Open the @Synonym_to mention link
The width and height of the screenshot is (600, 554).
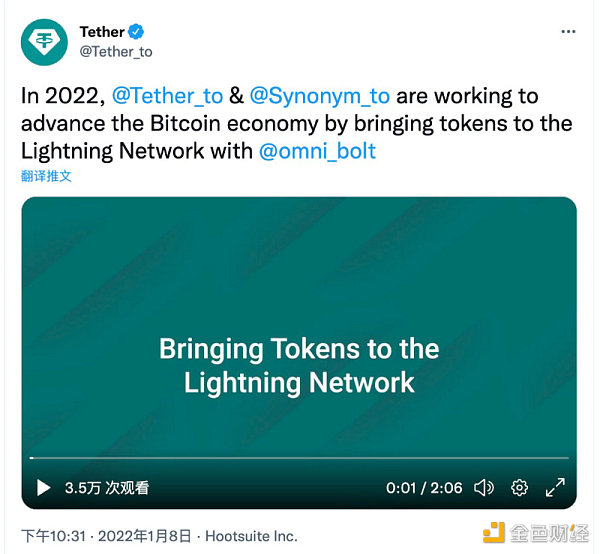coord(322,97)
